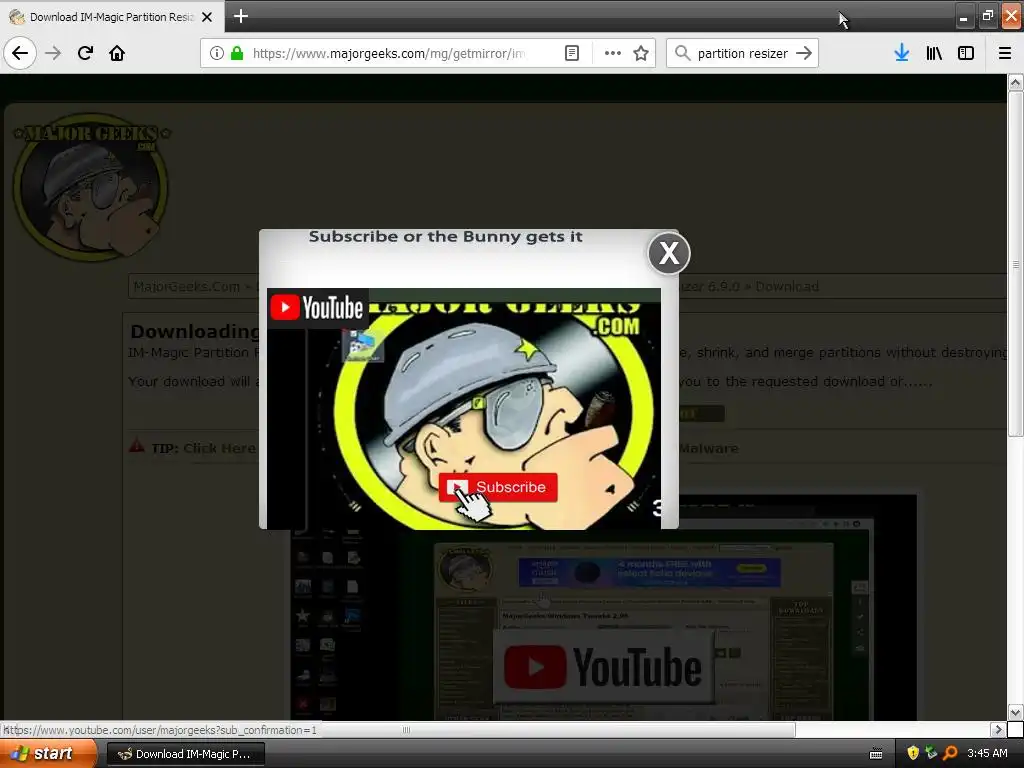
Task: Click the YouTube logo in the popup
Action: pyautogui.click(x=317, y=308)
